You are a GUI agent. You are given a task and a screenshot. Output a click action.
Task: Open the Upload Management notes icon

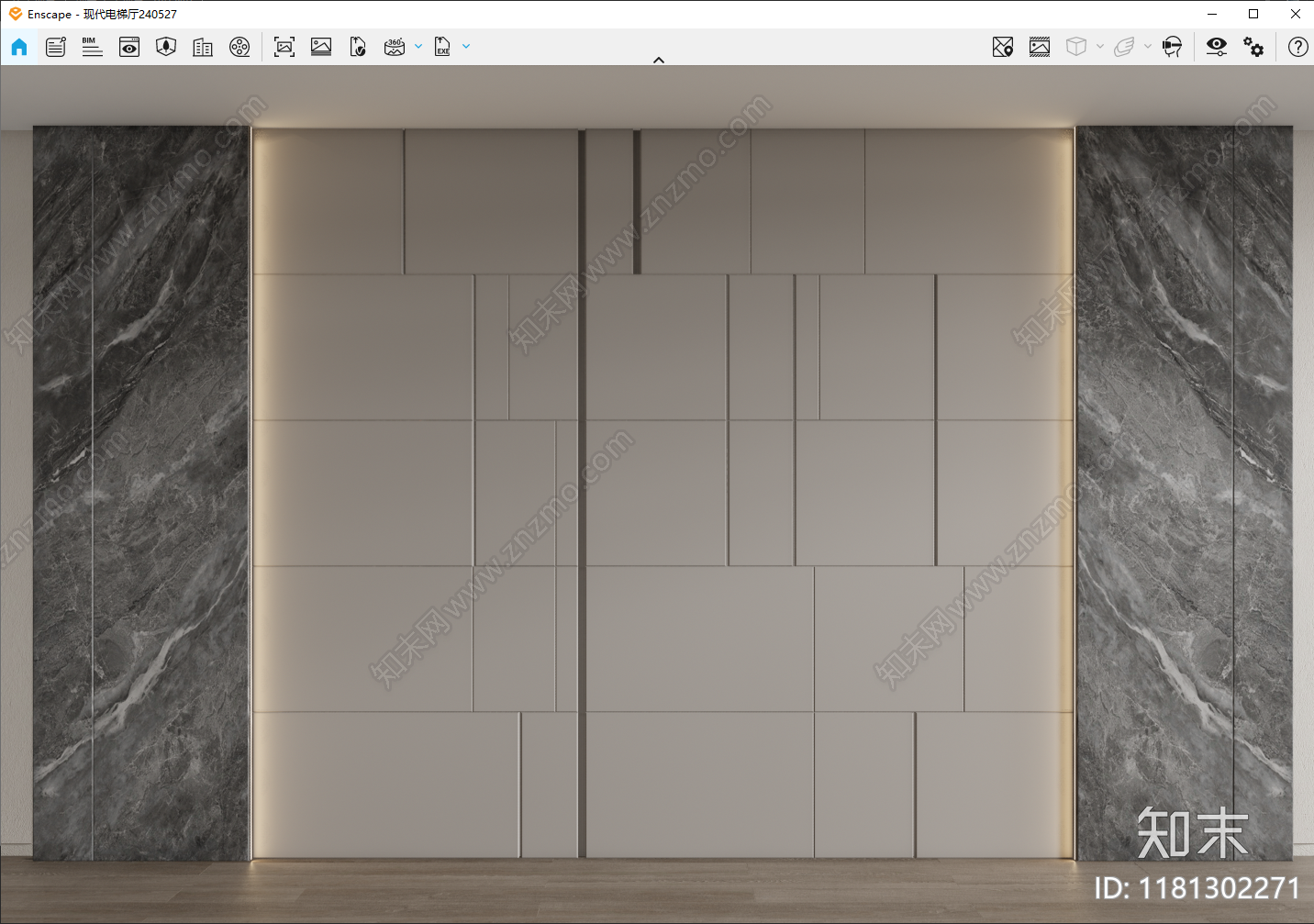[56, 47]
